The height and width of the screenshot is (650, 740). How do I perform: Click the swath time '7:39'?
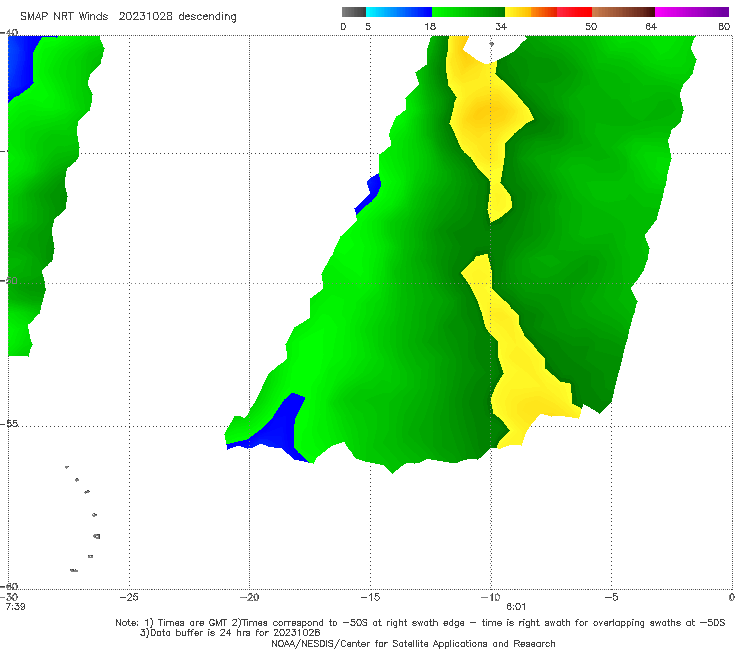tap(15, 607)
